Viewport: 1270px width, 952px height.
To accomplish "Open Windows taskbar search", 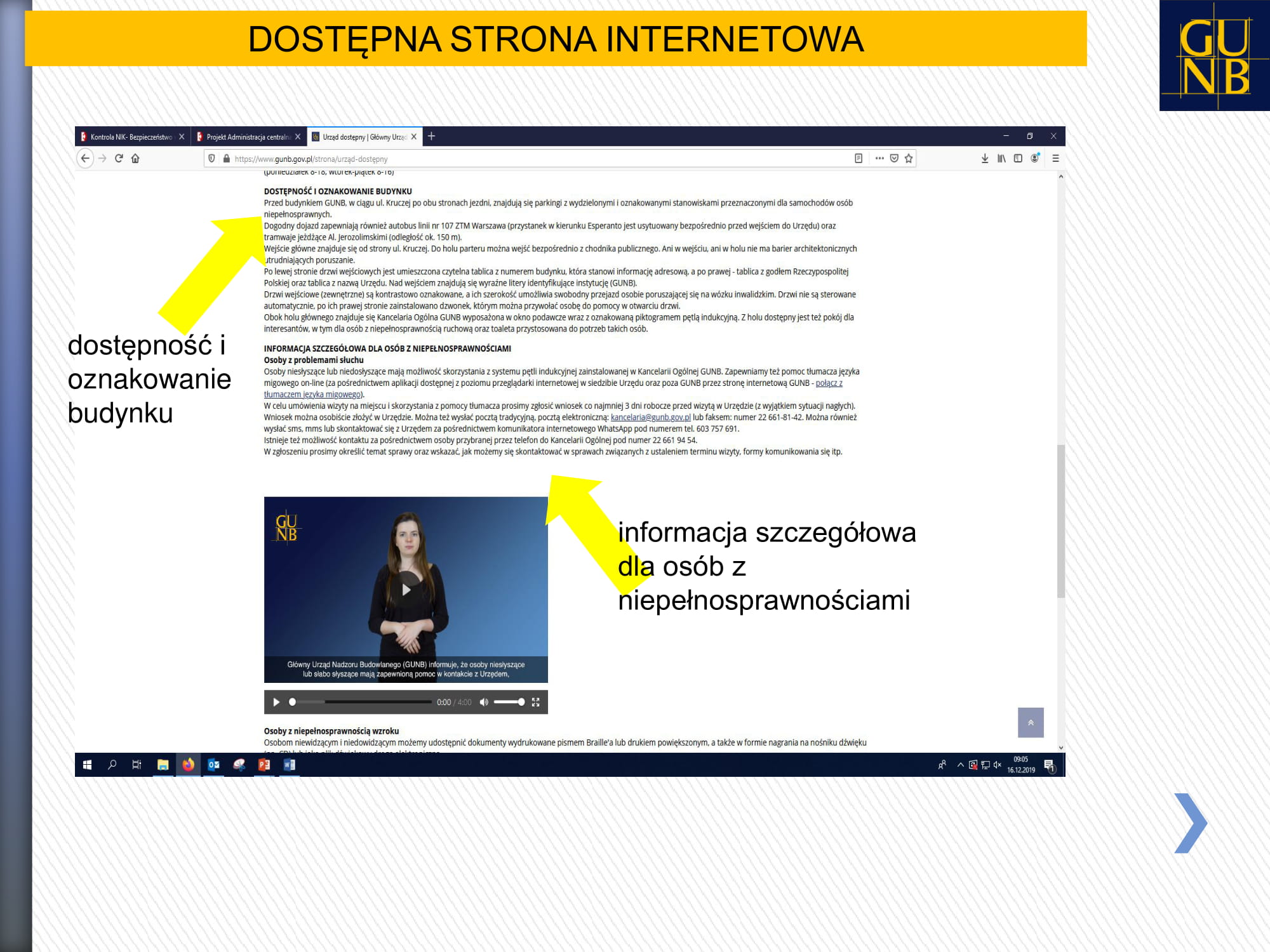I will click(112, 765).
